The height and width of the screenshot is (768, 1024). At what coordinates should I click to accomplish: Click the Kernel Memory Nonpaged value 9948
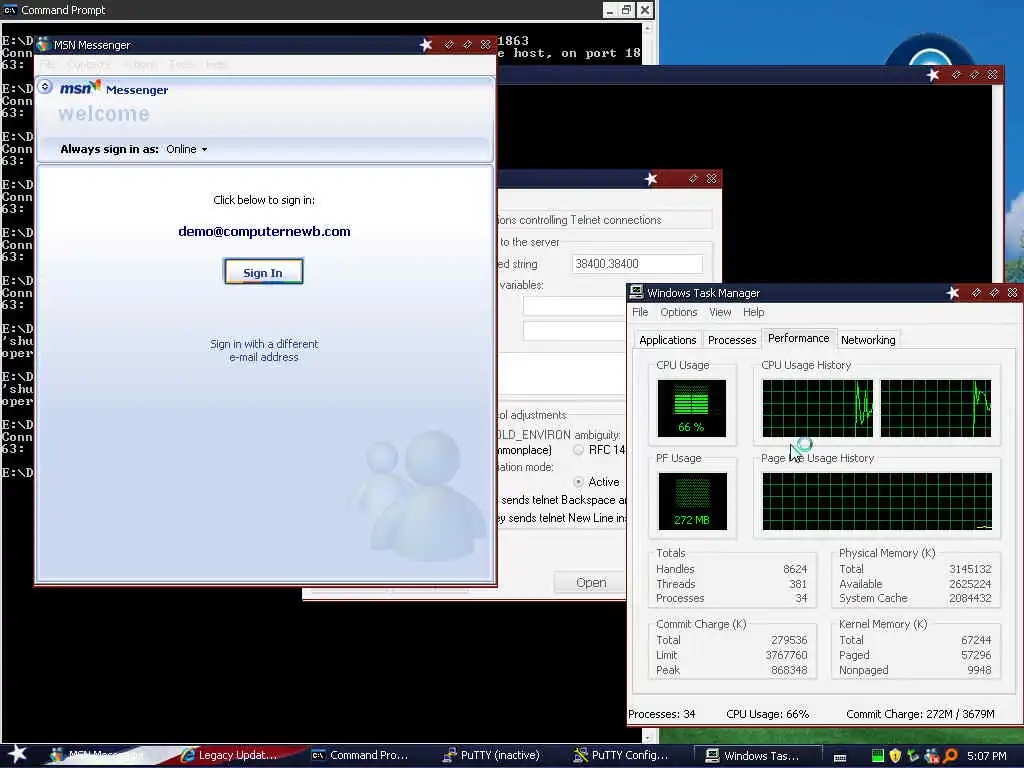pos(979,670)
